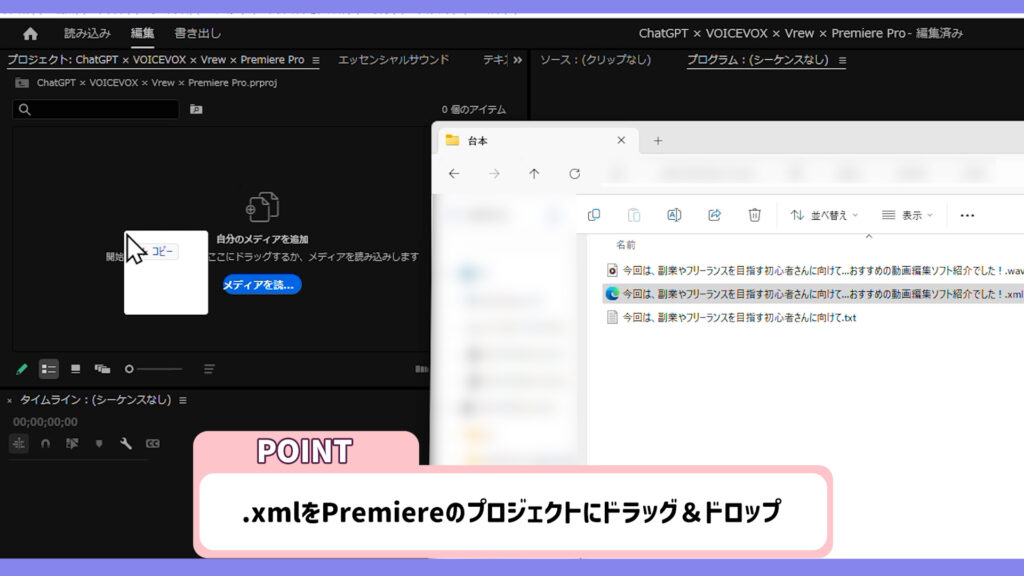Select the .xml file in 台本
Screen dimensions: 1024x576
[813, 294]
